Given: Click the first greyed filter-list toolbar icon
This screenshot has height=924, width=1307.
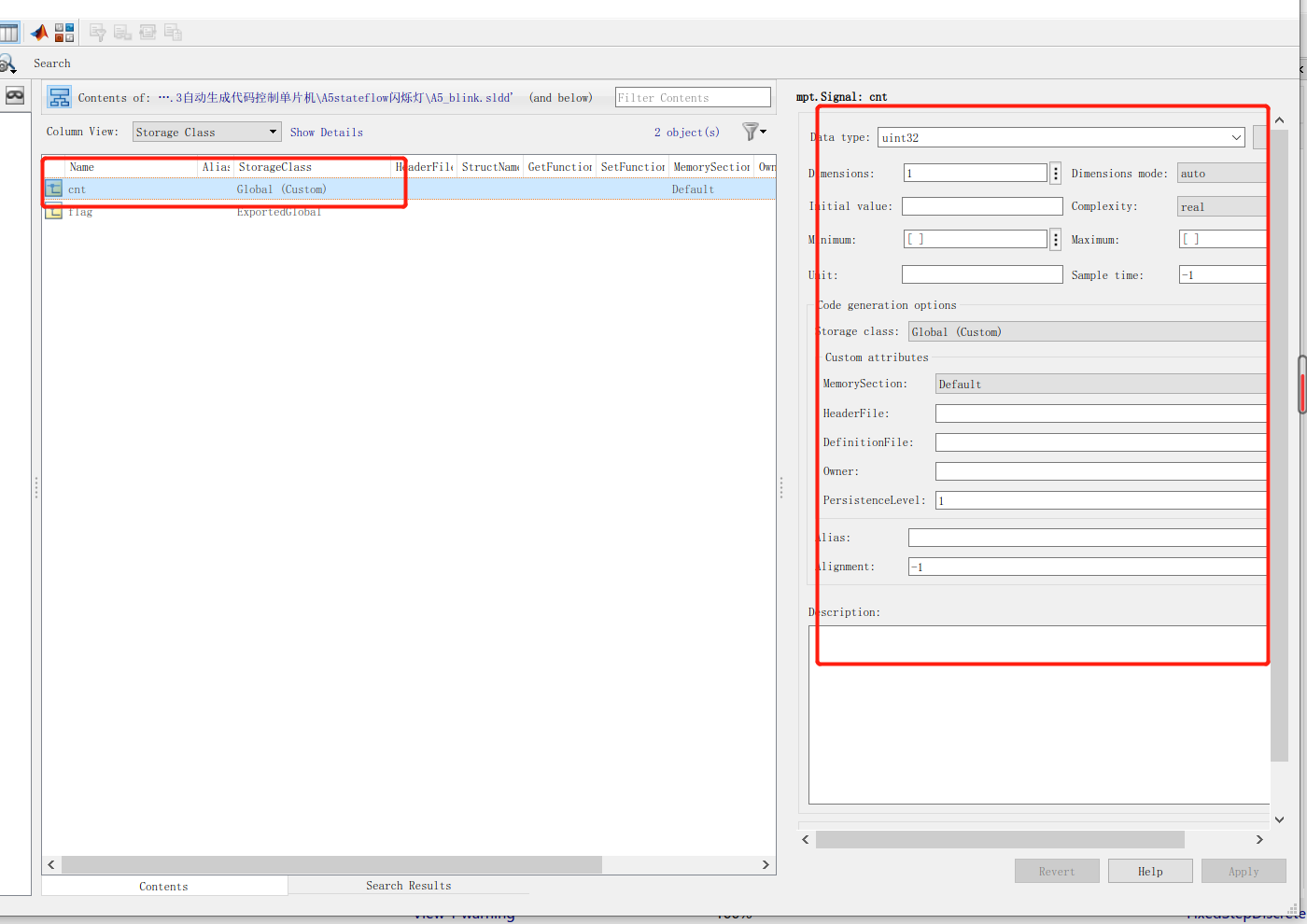Looking at the screenshot, I should click(97, 33).
